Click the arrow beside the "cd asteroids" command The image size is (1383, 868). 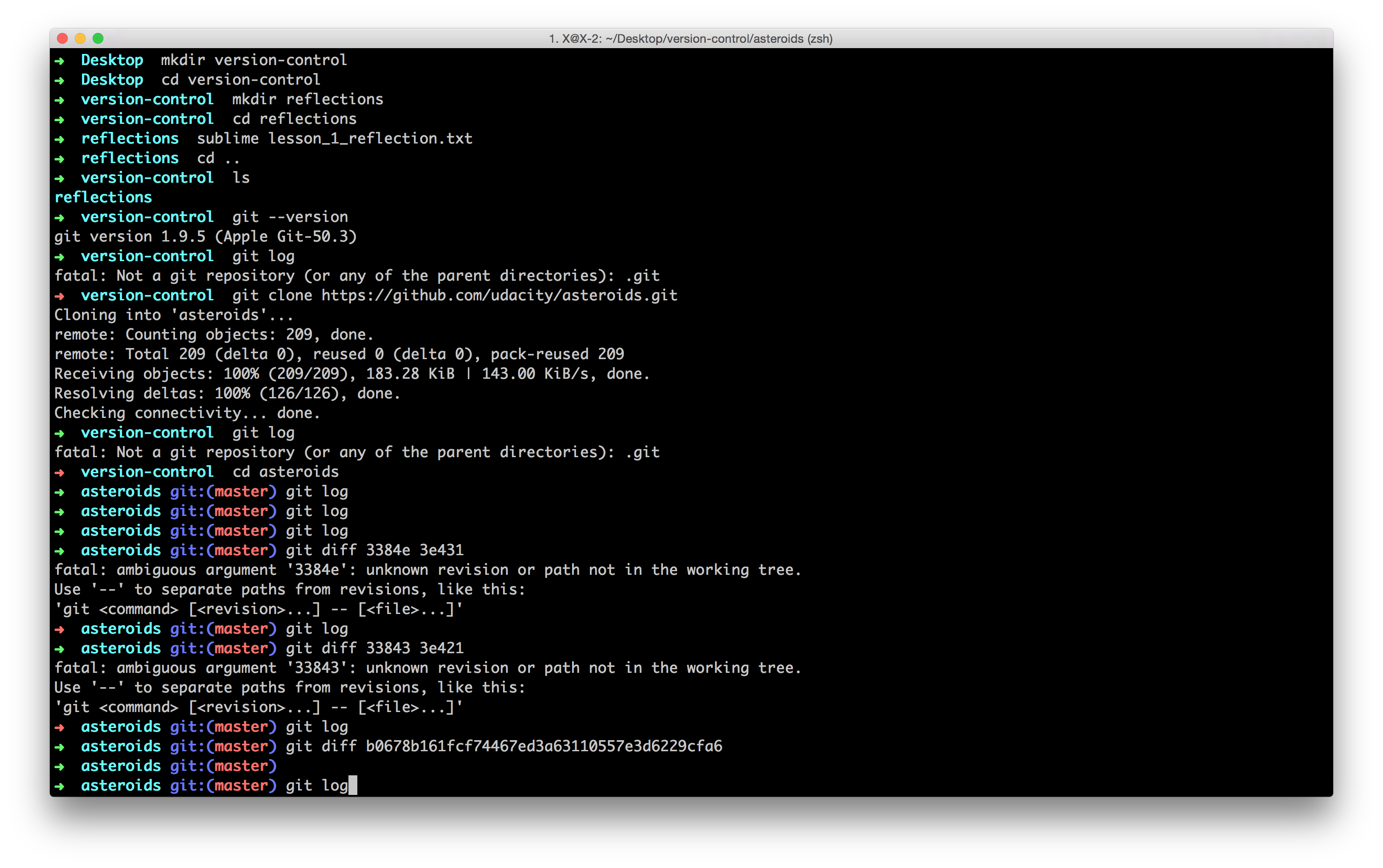(x=60, y=472)
